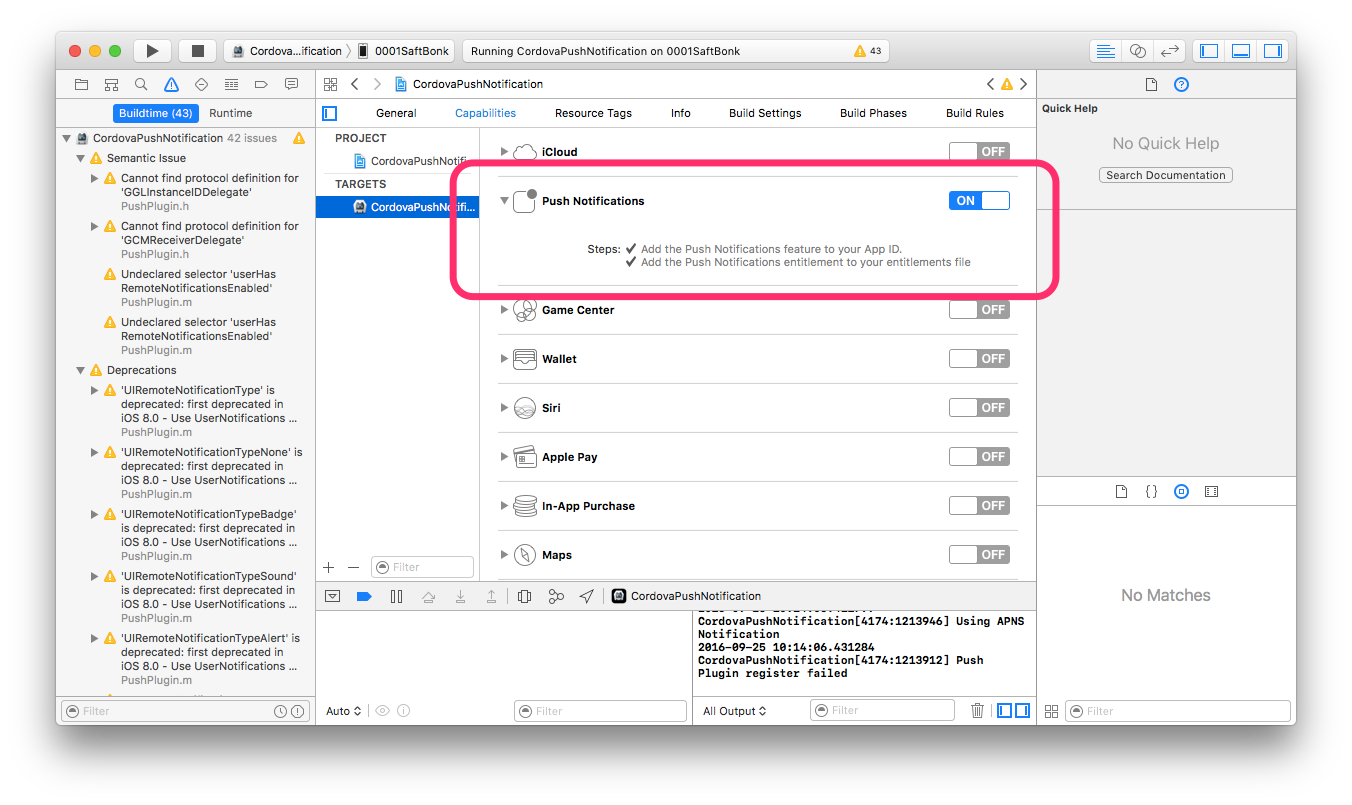This screenshot has width=1352, height=805.
Task: Expand the iCloud capability section
Action: coord(504,152)
